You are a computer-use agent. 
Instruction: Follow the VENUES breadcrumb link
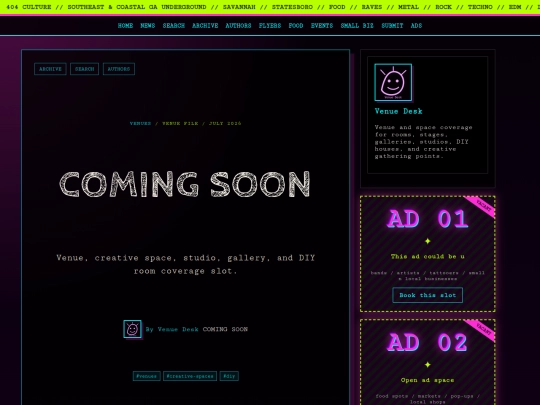(141, 123)
